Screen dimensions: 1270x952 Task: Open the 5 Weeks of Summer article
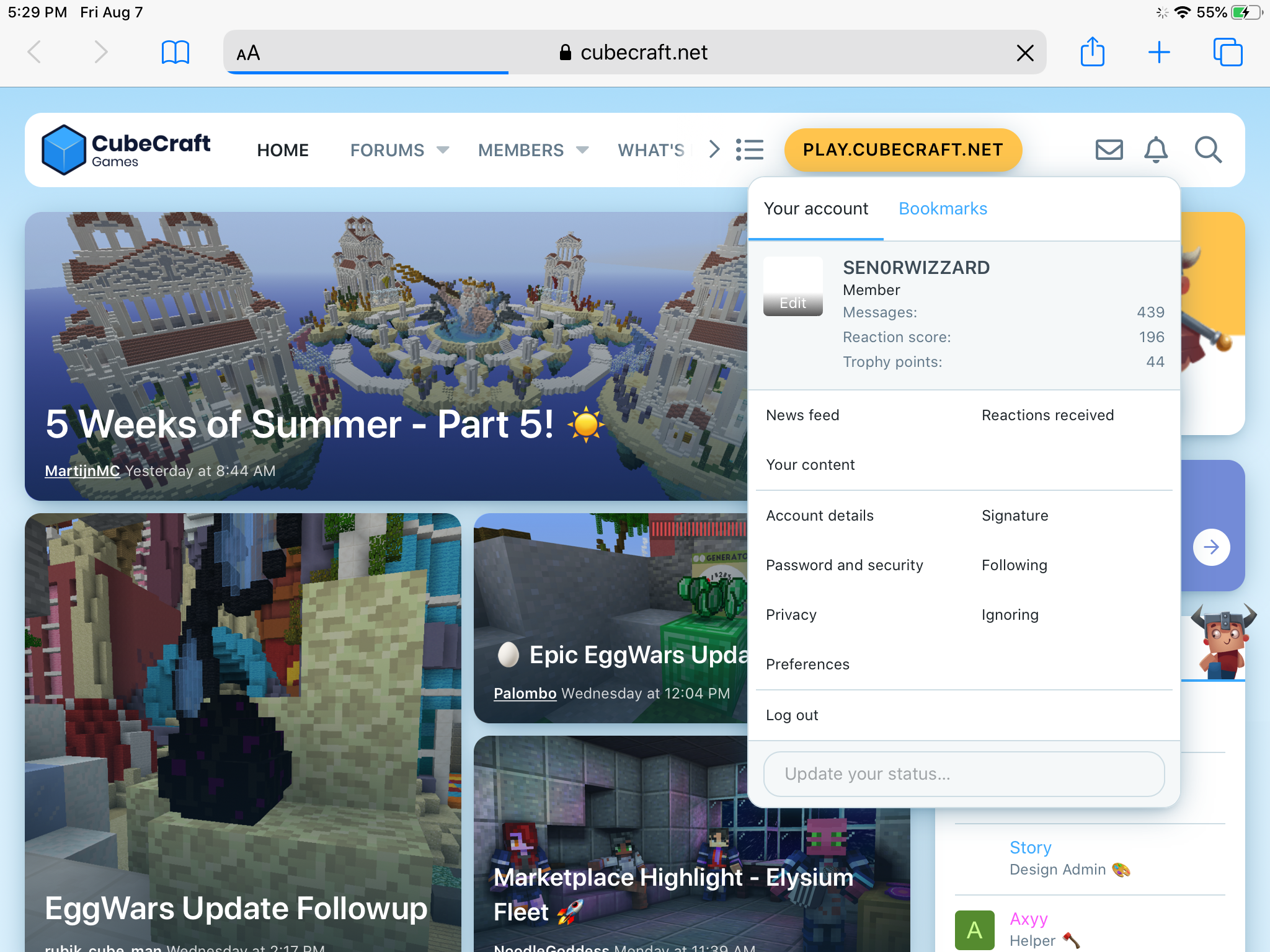coord(325,425)
